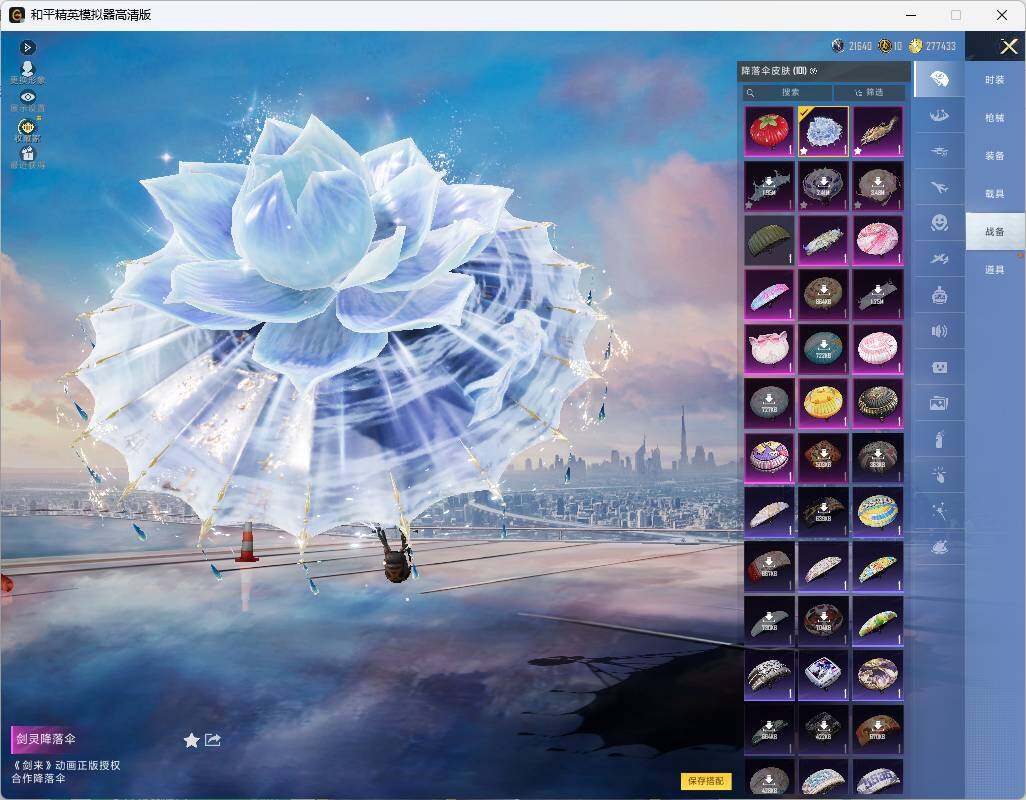Share the skin with share icon
Viewport: 1026px width, 800px height.
(x=213, y=740)
